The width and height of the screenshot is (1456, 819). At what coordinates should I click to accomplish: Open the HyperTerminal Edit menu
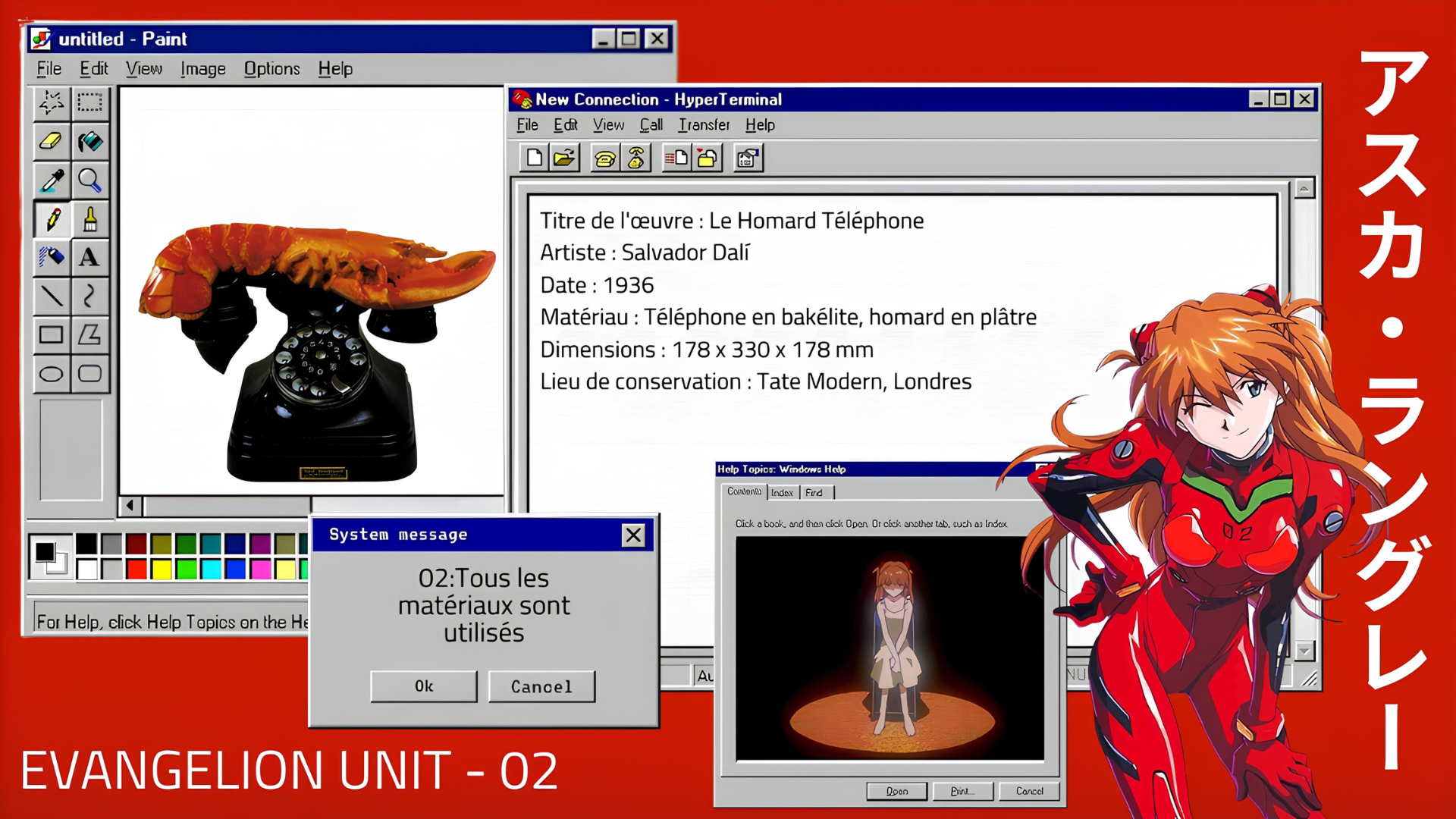pyautogui.click(x=566, y=125)
